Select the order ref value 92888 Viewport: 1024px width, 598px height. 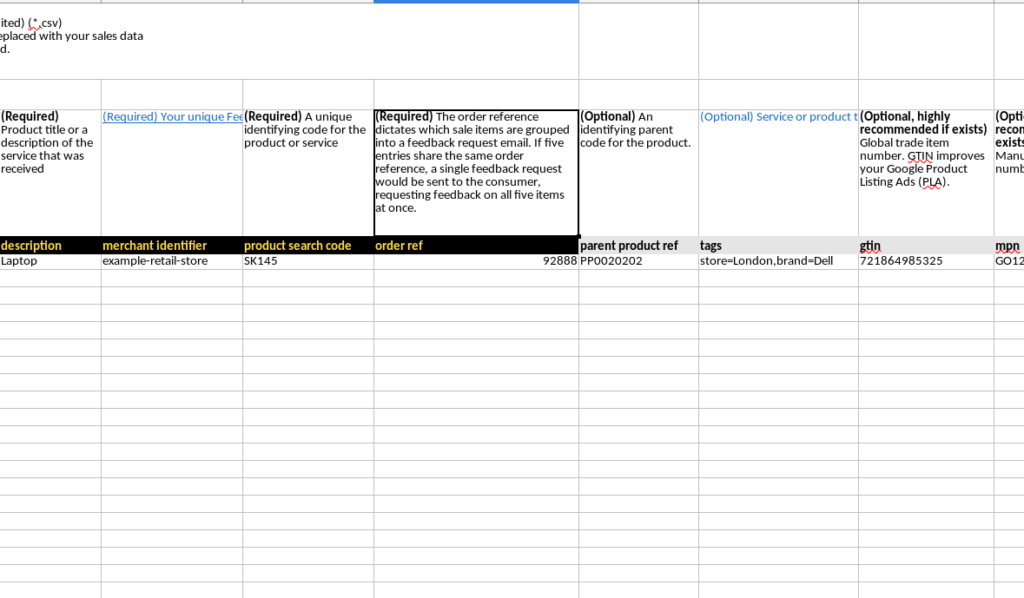[x=475, y=262]
